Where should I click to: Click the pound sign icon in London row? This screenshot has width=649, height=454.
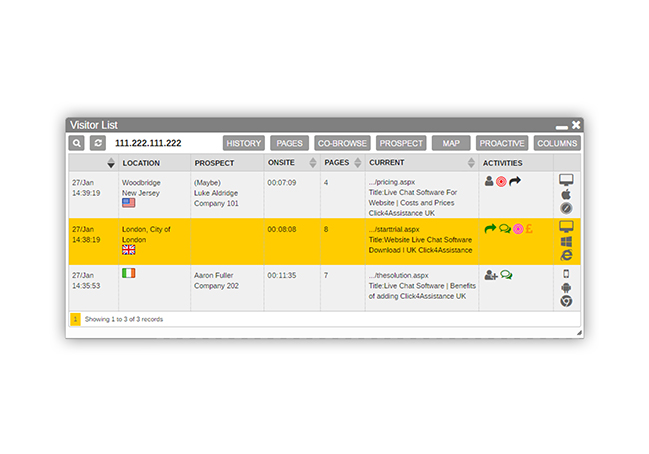point(530,229)
